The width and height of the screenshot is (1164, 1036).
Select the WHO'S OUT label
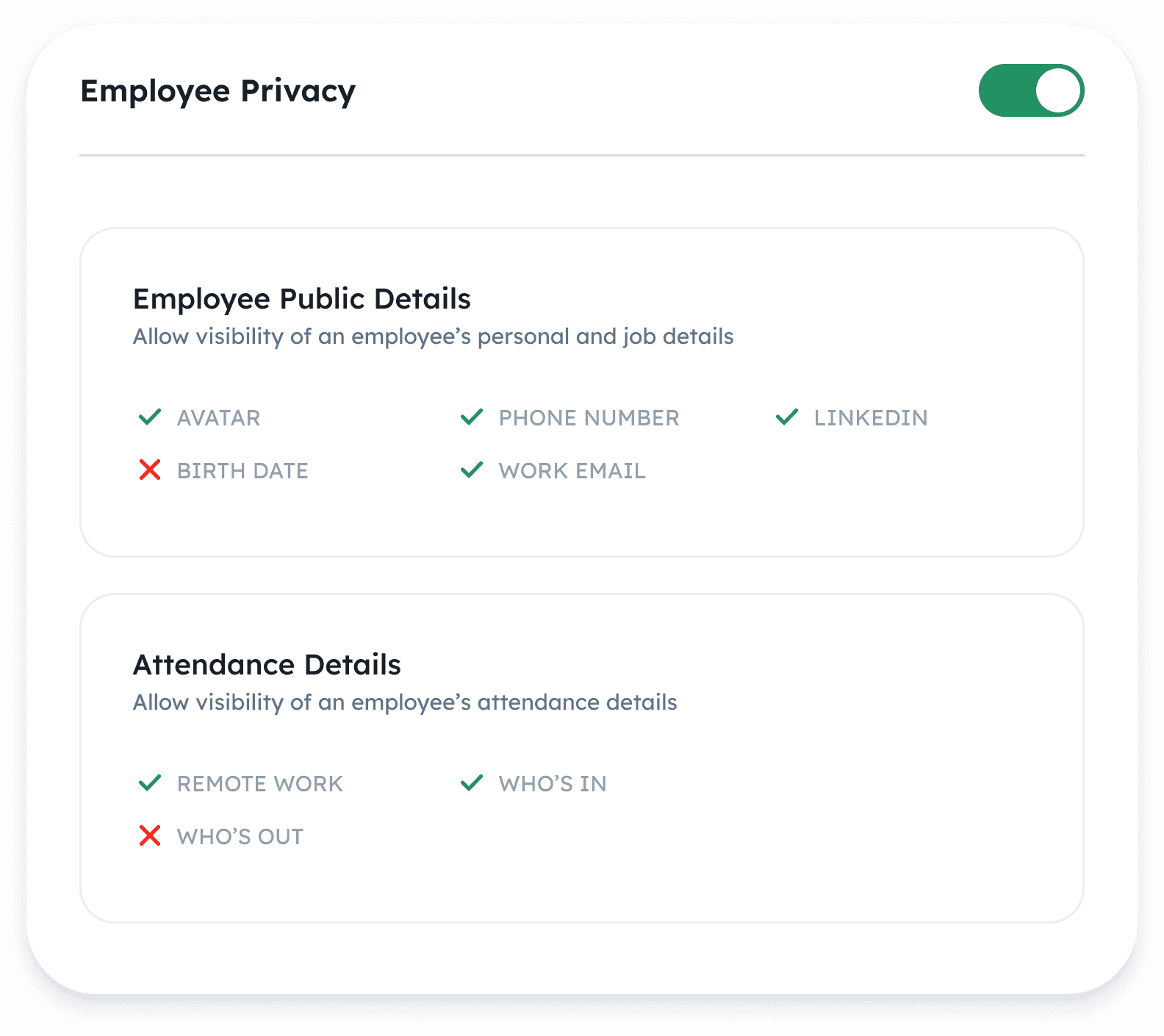(x=240, y=837)
